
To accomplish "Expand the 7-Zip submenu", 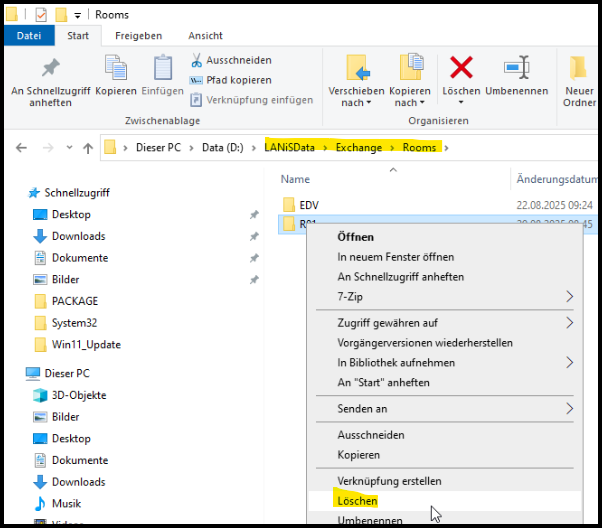I will point(570,297).
